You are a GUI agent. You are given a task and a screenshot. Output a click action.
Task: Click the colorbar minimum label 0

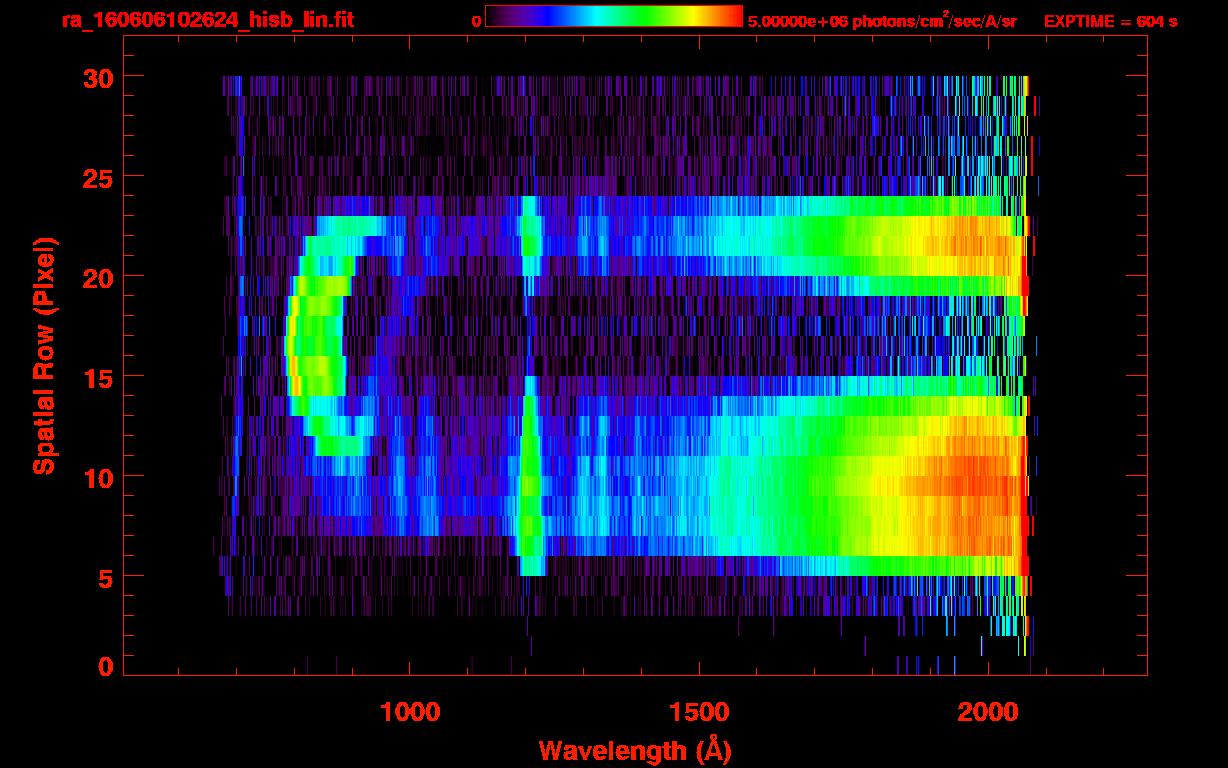coord(477,21)
